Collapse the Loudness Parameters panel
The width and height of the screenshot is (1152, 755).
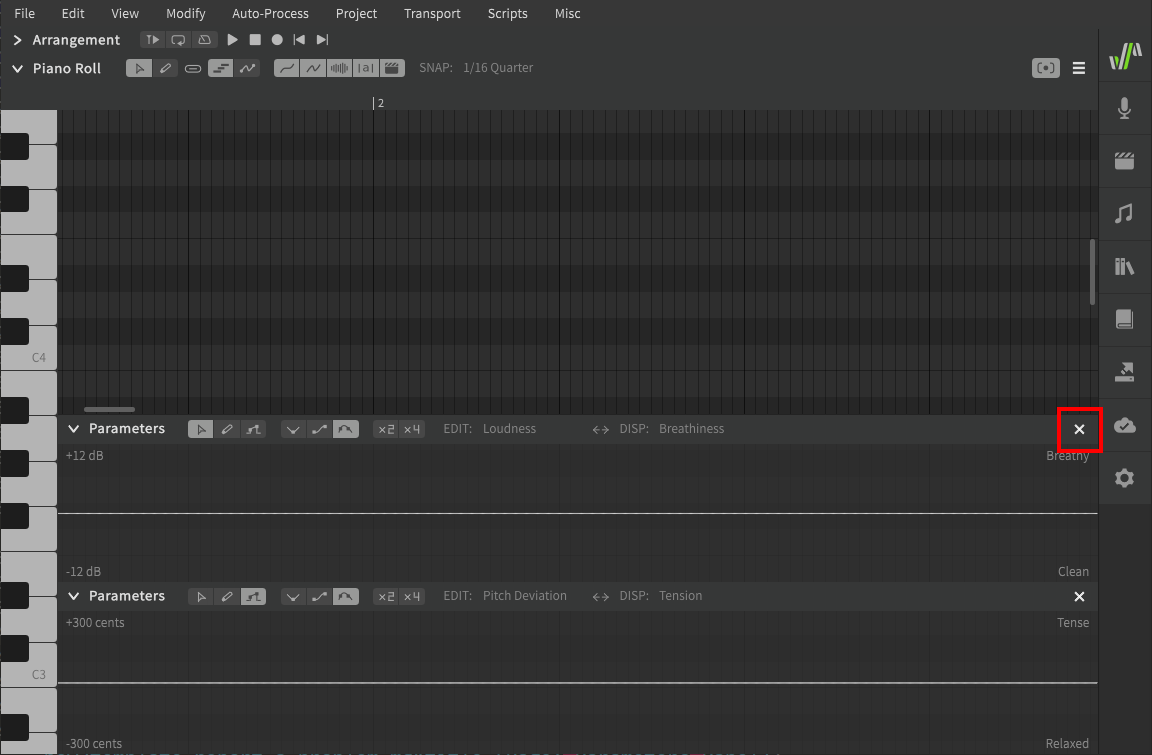tap(73, 429)
